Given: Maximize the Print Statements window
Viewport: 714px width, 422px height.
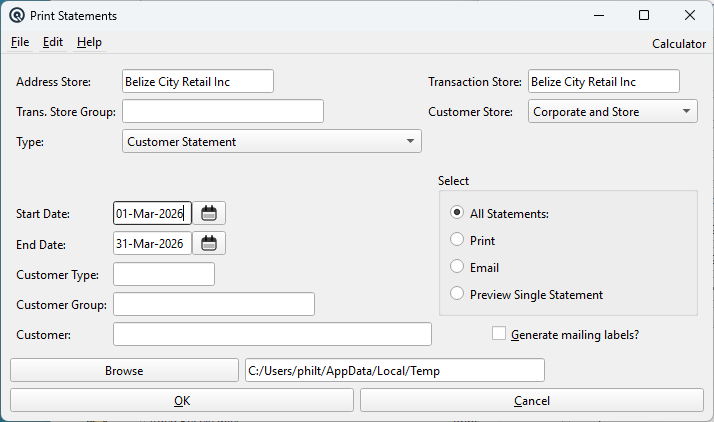Looking at the screenshot, I should pos(644,15).
